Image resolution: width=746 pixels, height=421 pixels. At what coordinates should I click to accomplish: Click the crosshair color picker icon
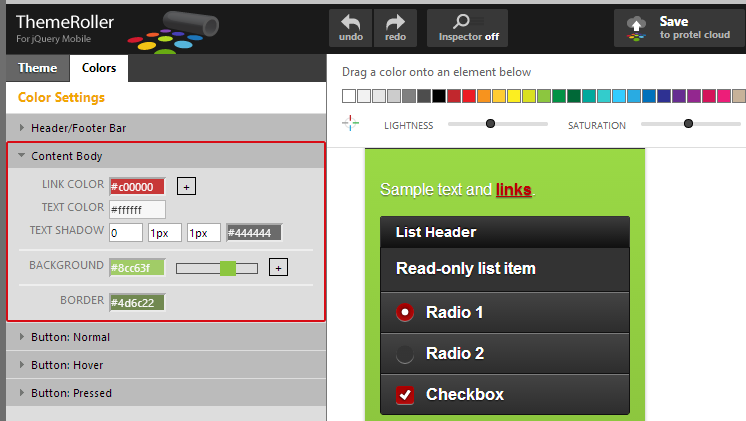(x=350, y=123)
